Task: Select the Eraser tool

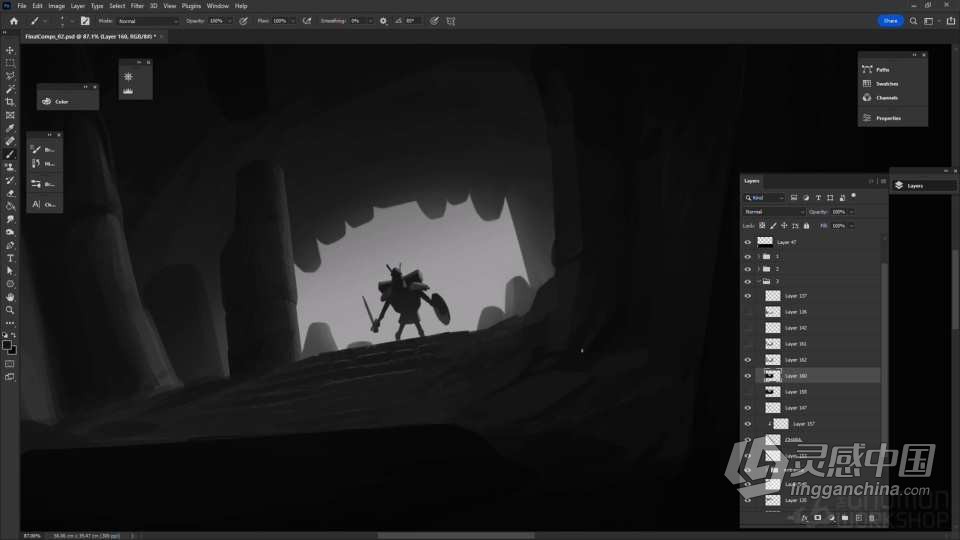Action: coord(10,193)
